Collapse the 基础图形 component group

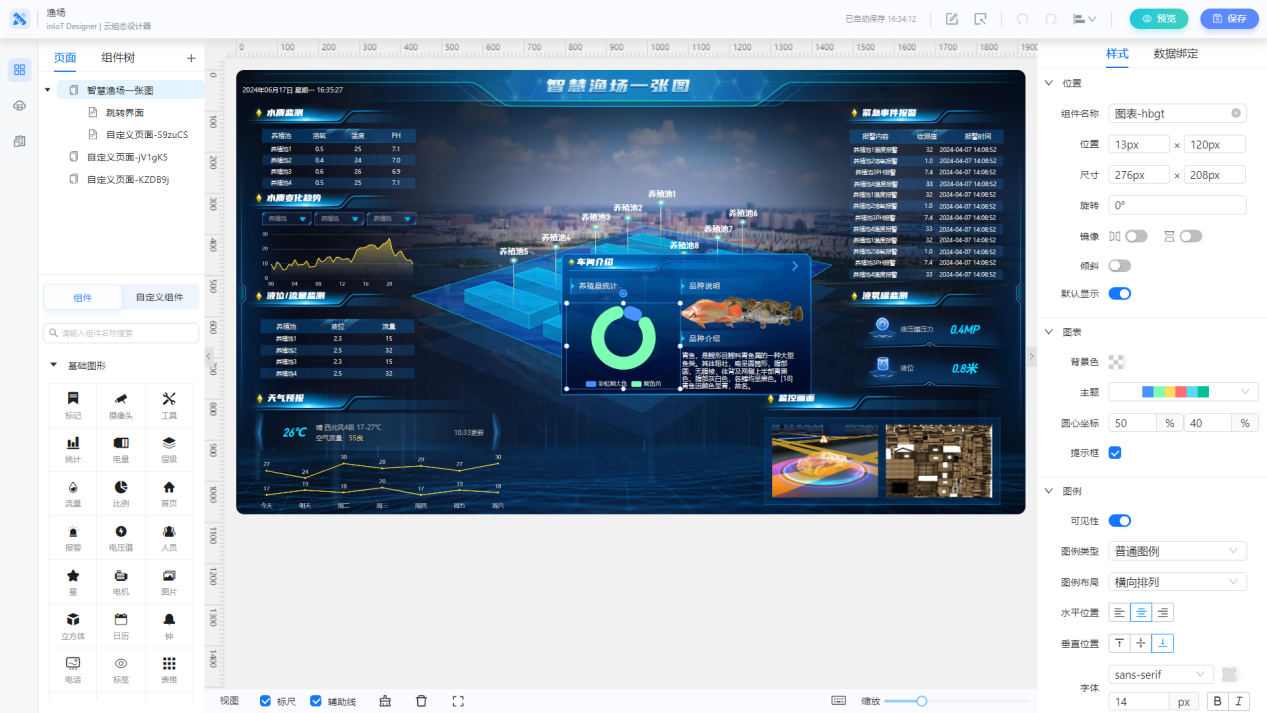(x=54, y=365)
